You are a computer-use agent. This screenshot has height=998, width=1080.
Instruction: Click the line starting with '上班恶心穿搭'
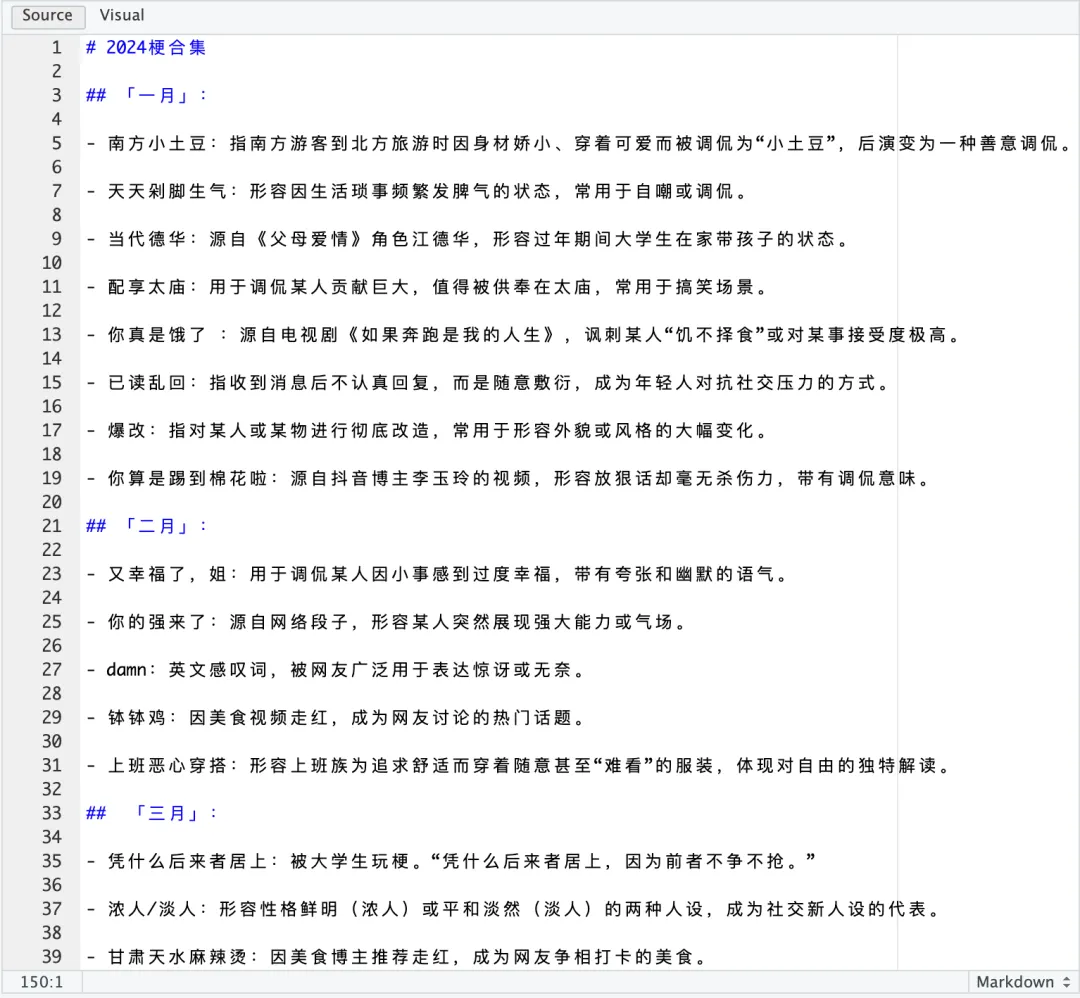click(519, 765)
